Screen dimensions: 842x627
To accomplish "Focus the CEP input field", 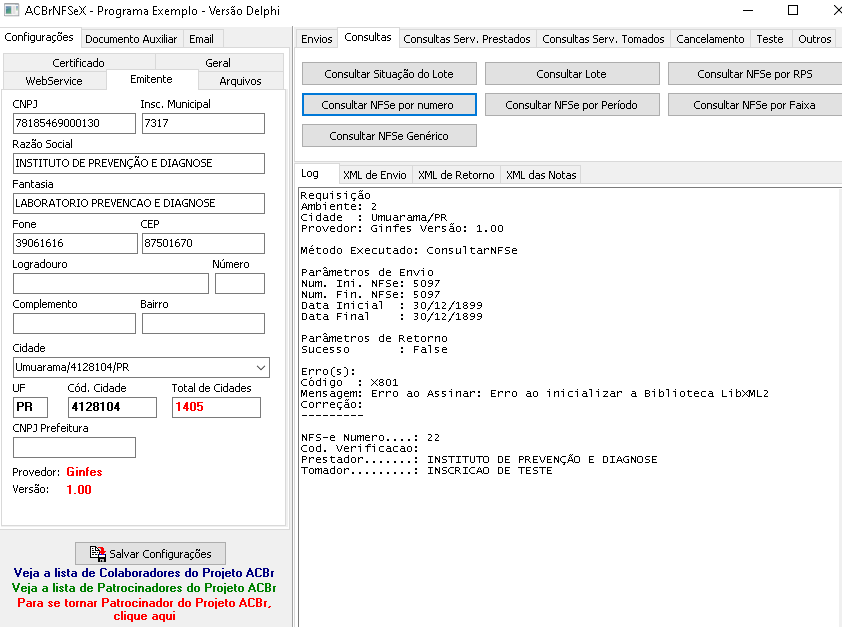I will (x=204, y=243).
